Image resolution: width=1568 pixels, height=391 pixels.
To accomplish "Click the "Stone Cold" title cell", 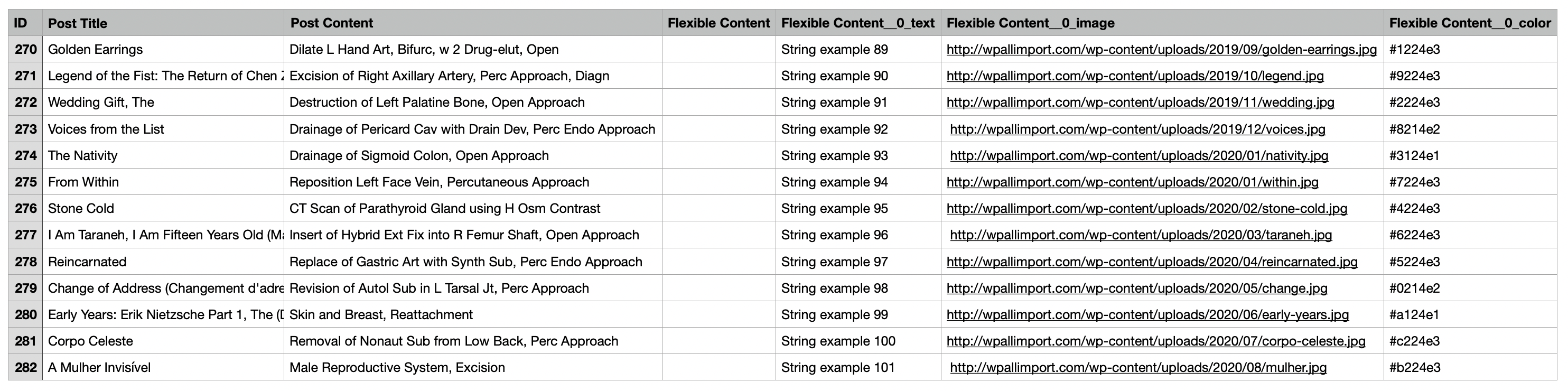I will (x=81, y=208).
